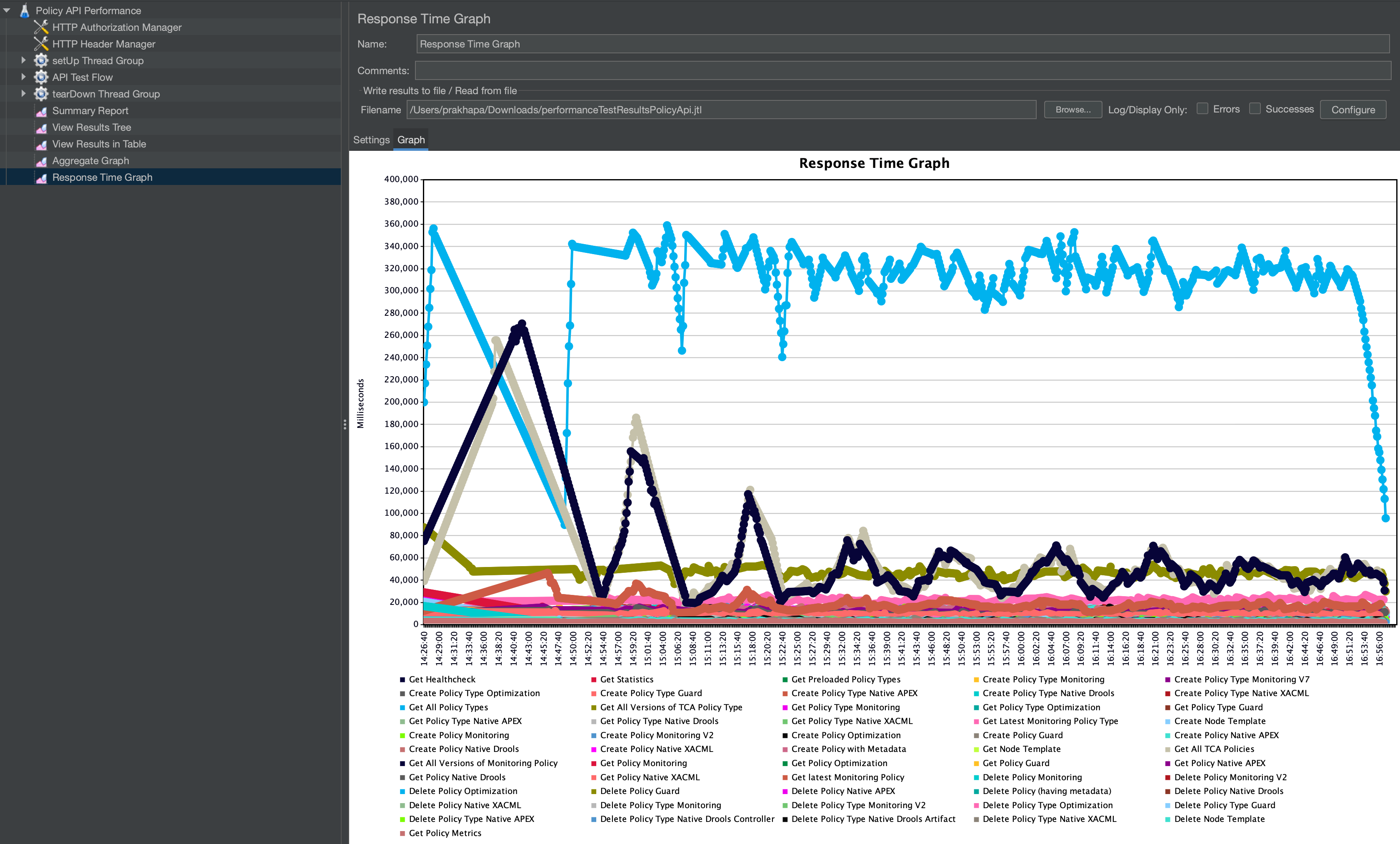Click the panel divider handle dots
The height and width of the screenshot is (844, 1400).
pyautogui.click(x=345, y=424)
